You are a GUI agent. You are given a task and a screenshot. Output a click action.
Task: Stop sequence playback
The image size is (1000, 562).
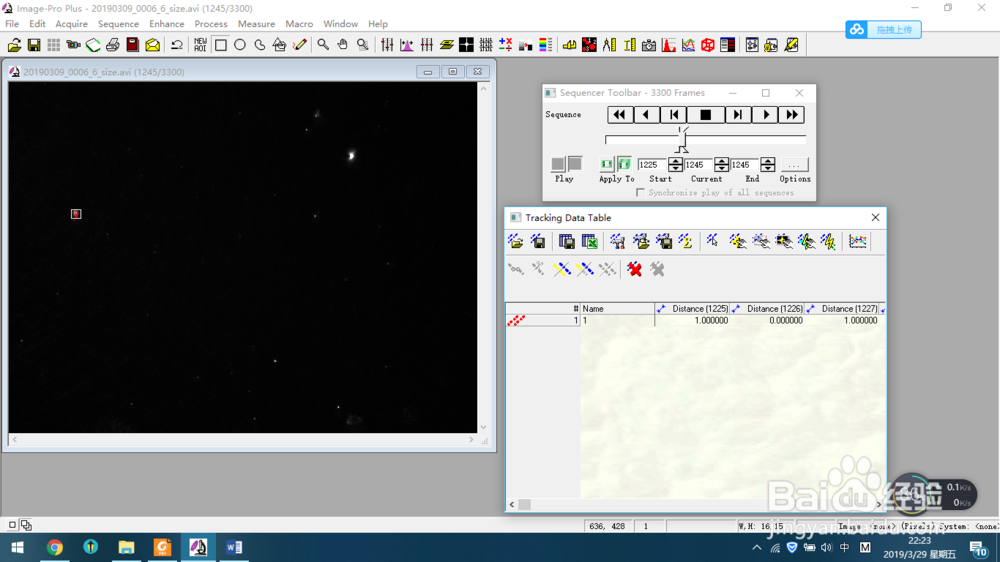[705, 115]
